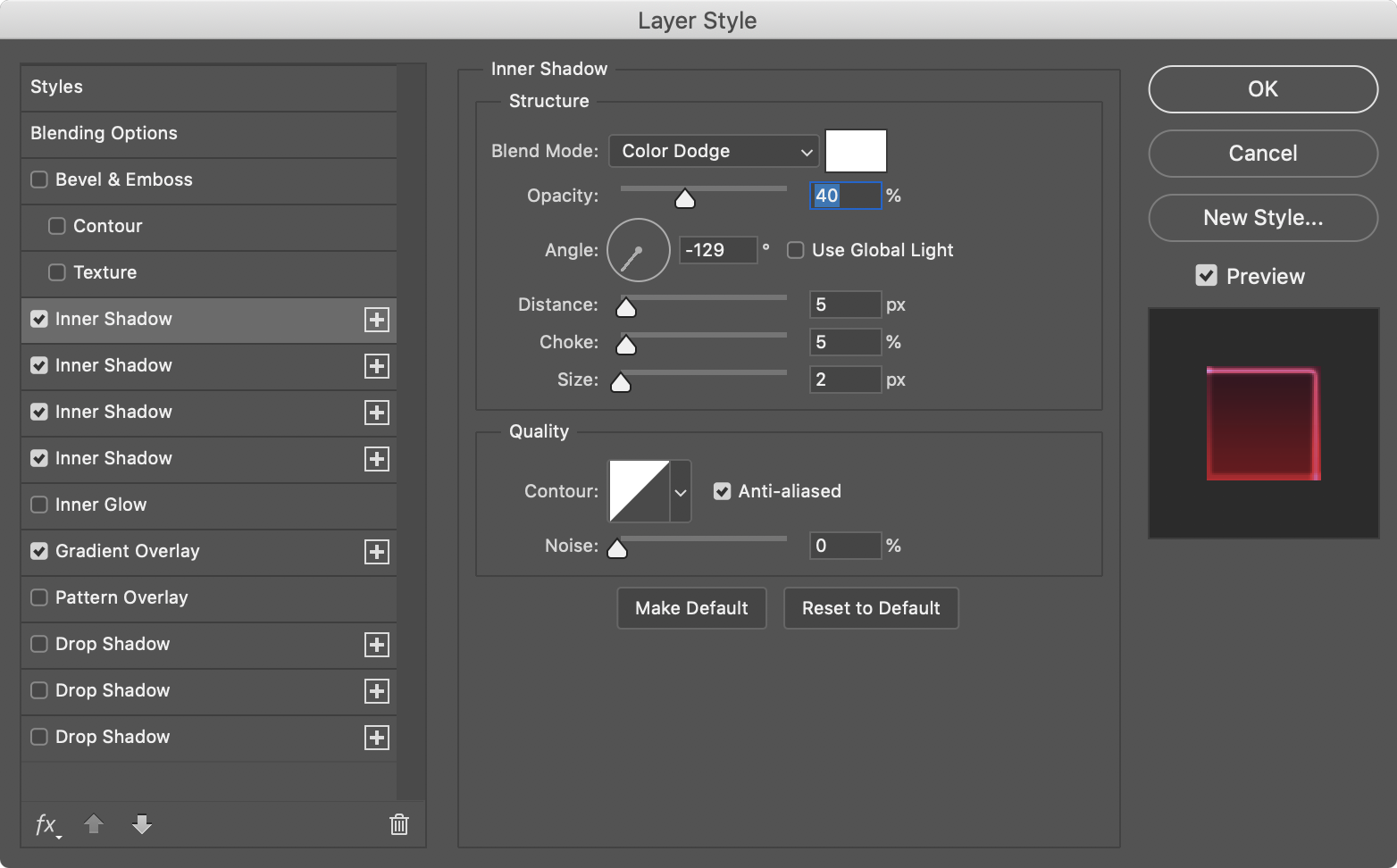Open the Blend Mode dropdown

point(714,152)
